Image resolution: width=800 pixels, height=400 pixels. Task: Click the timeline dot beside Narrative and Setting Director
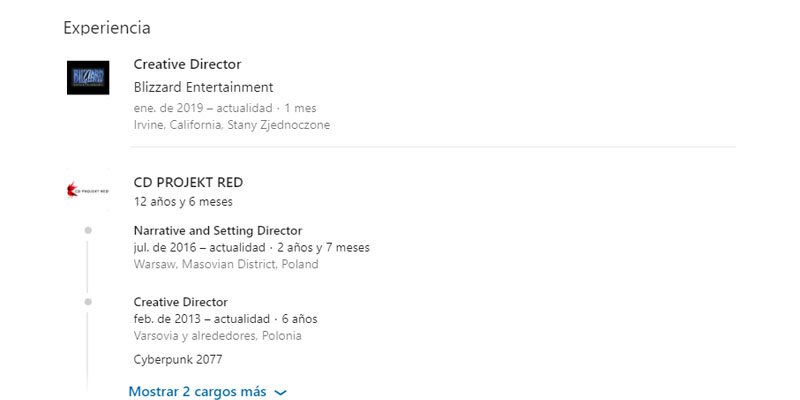[x=88, y=230]
